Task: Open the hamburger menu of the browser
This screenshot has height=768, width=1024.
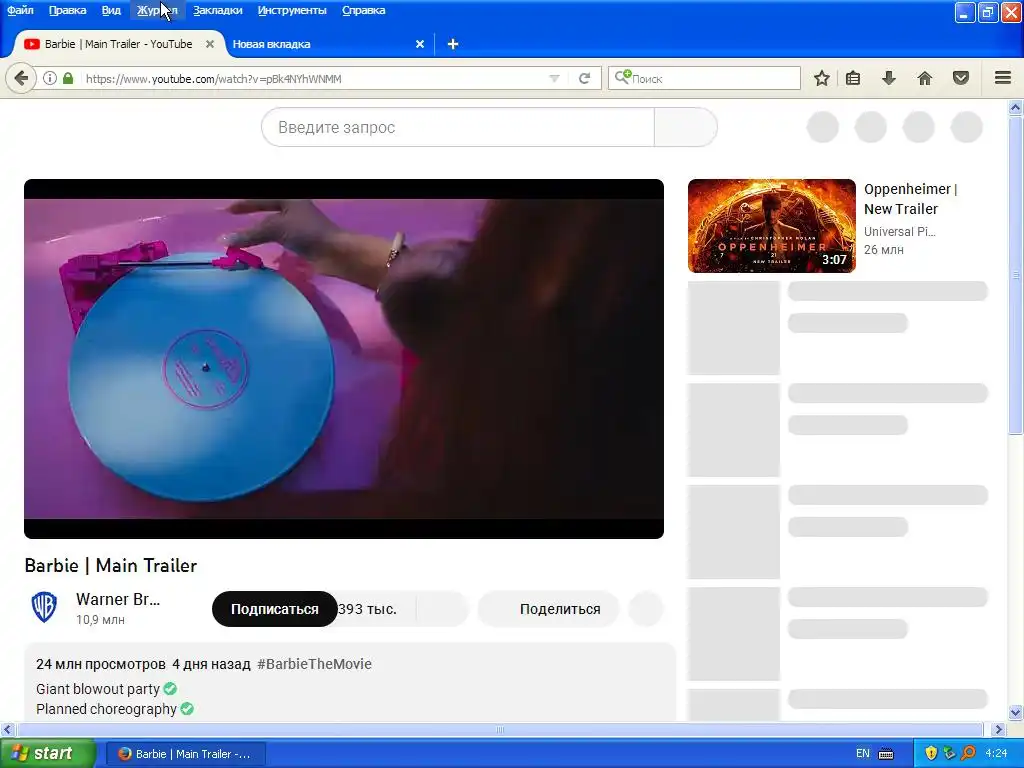Action: 1003,78
